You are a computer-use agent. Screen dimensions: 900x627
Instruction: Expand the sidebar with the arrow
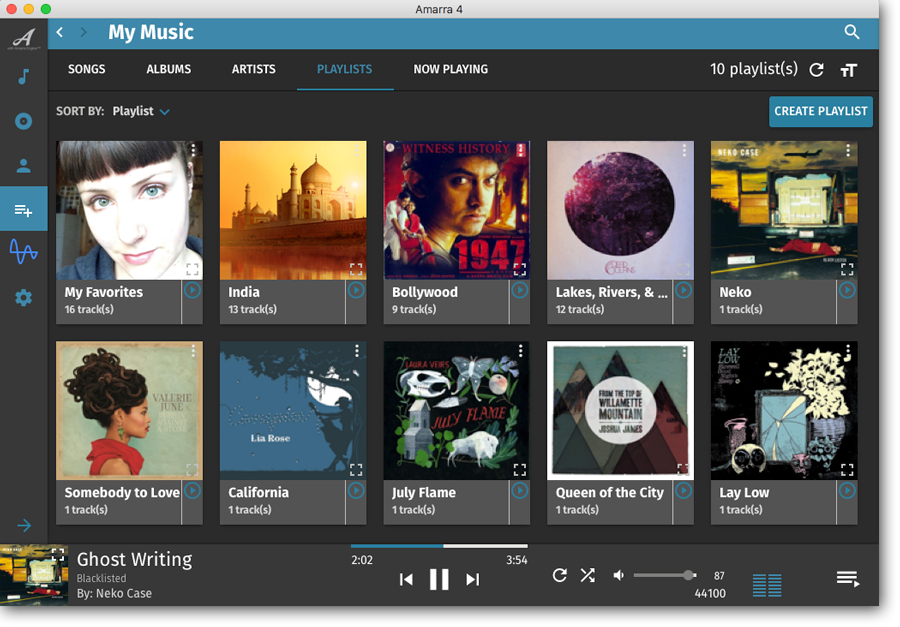[24, 525]
